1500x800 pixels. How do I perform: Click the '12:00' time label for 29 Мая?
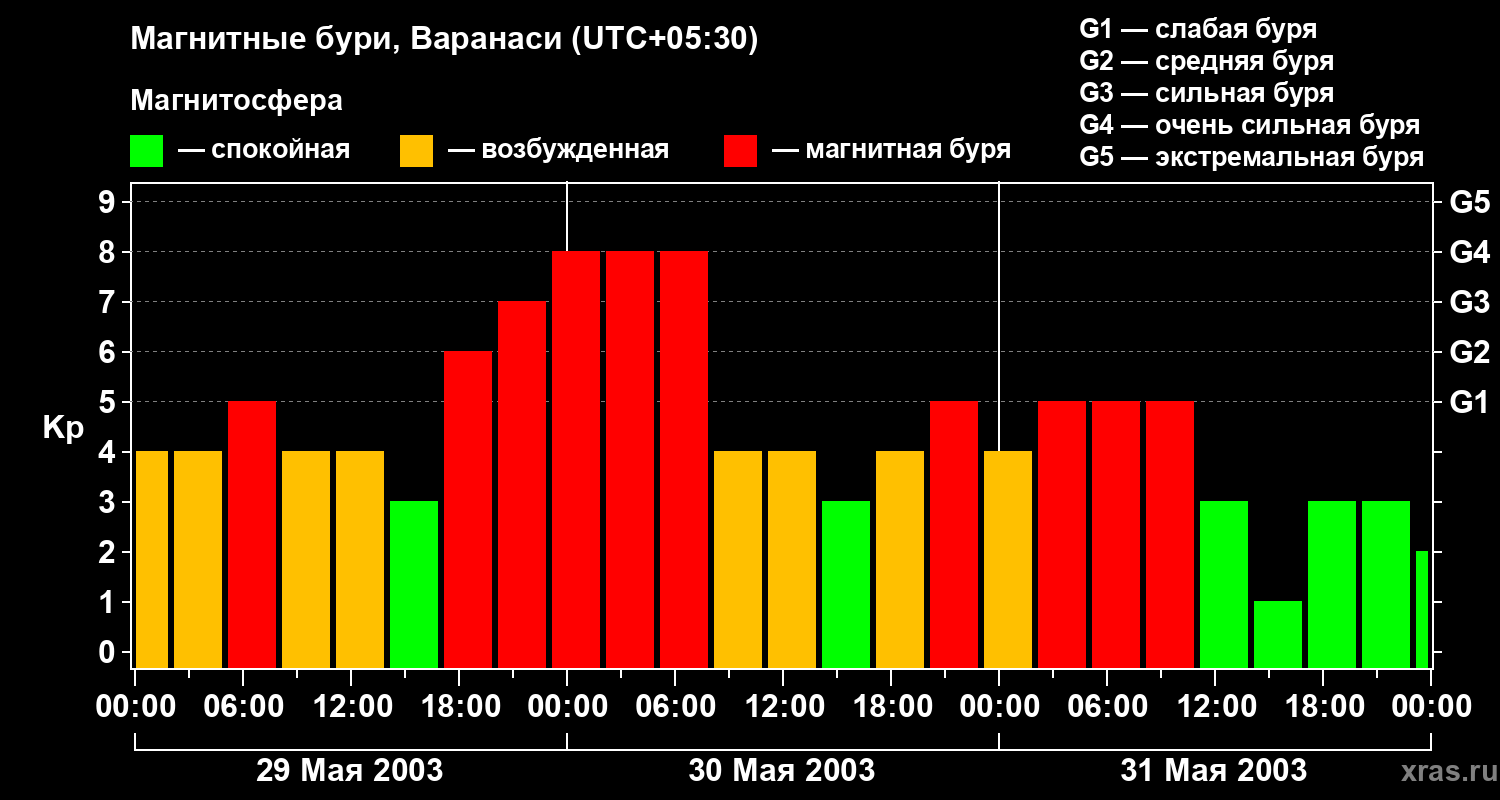(351, 706)
